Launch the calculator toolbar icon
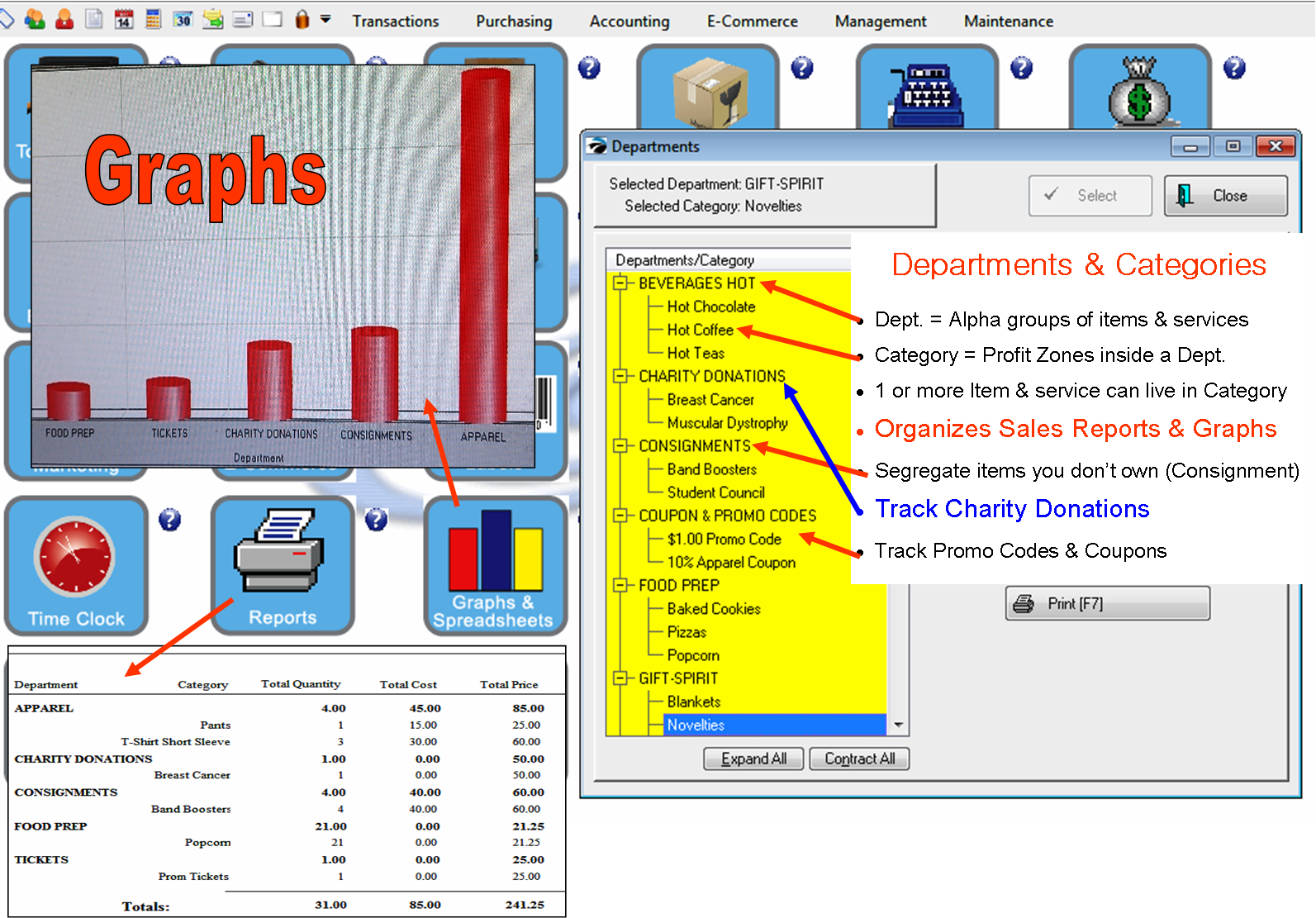Viewport: 1316px width, 918px height. pyautogui.click(x=153, y=18)
